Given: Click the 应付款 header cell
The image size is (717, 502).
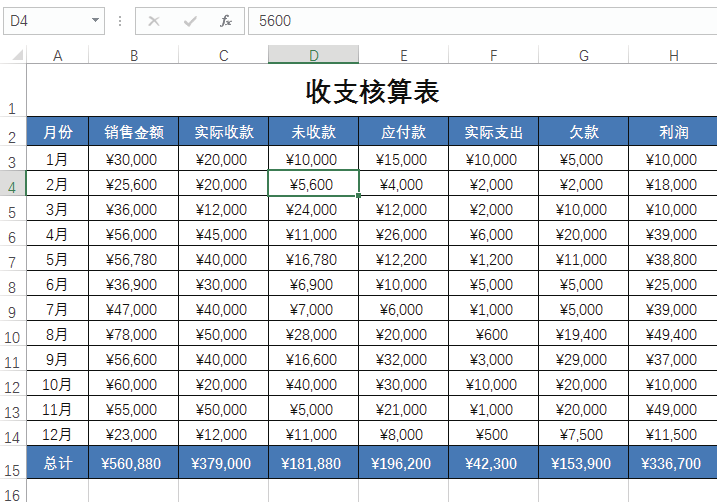Looking at the screenshot, I should click(404, 132).
